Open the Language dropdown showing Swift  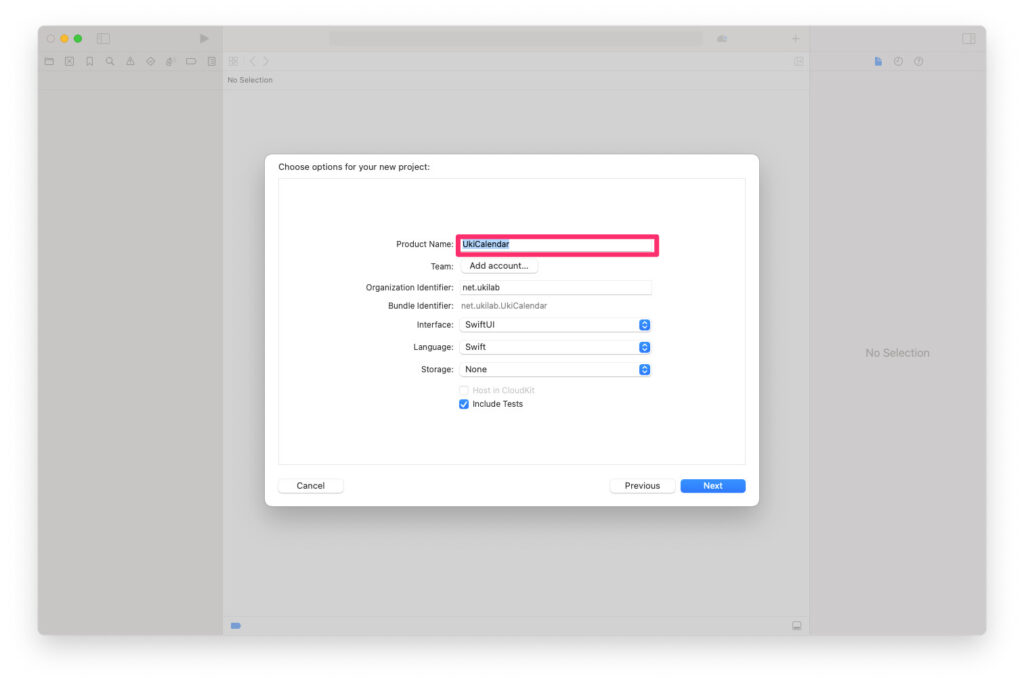click(555, 347)
